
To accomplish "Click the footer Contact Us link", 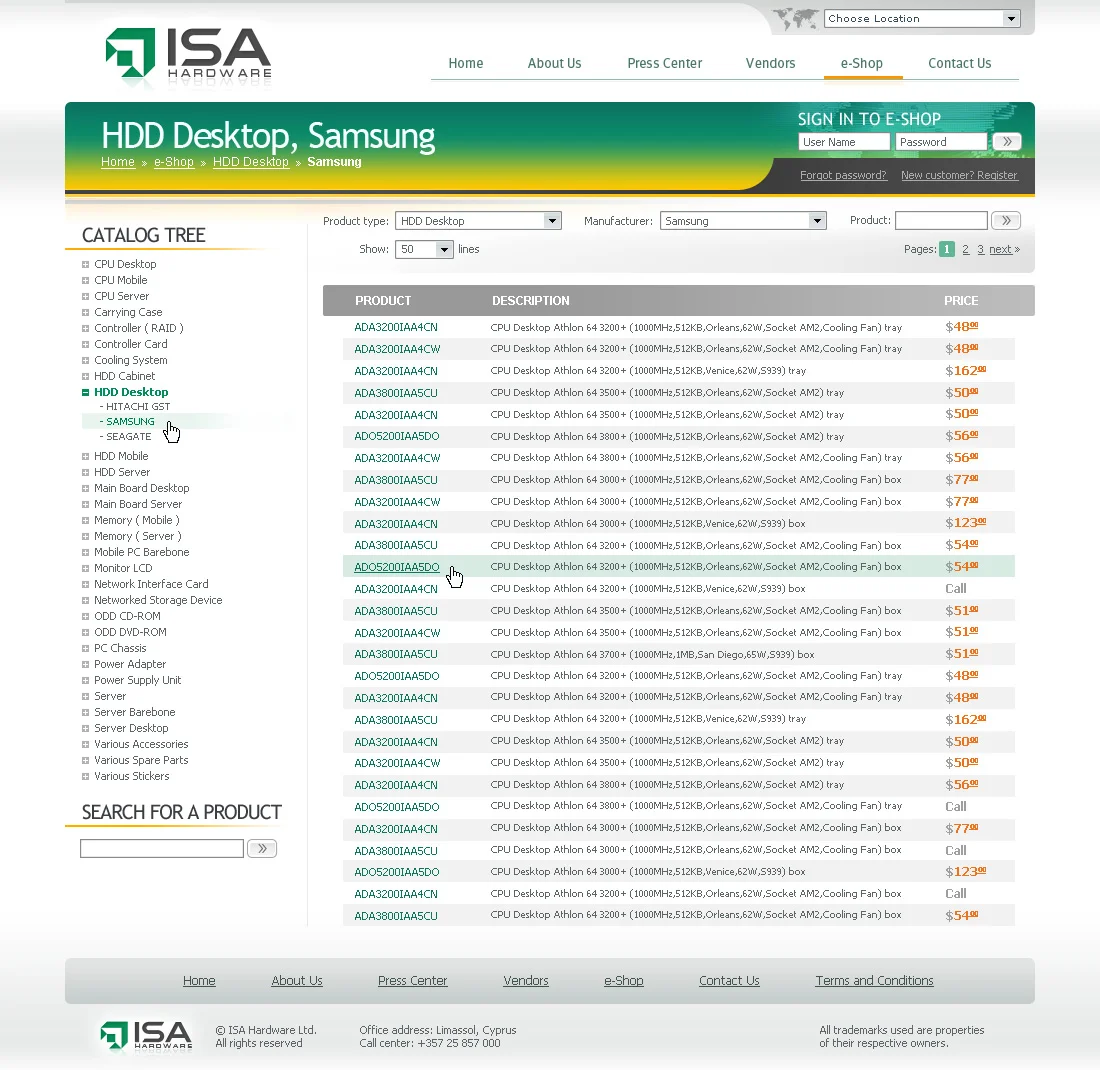I will pos(729,981).
